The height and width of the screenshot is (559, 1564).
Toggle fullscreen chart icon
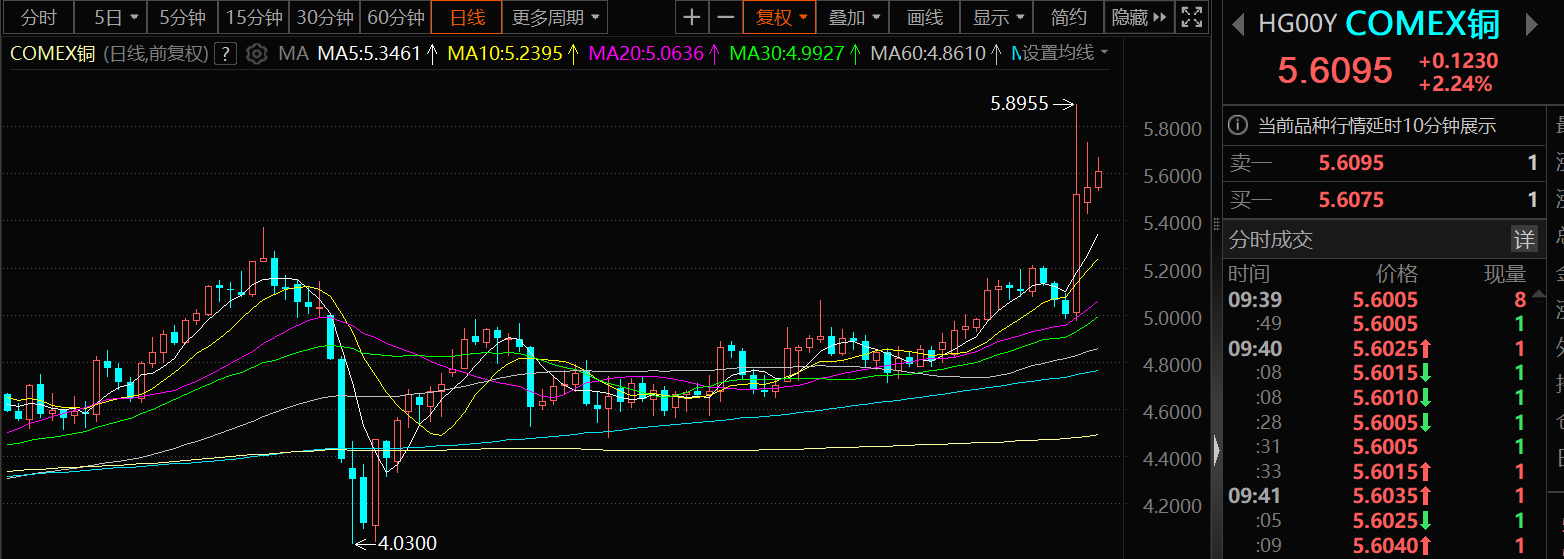pyautogui.click(x=1191, y=17)
